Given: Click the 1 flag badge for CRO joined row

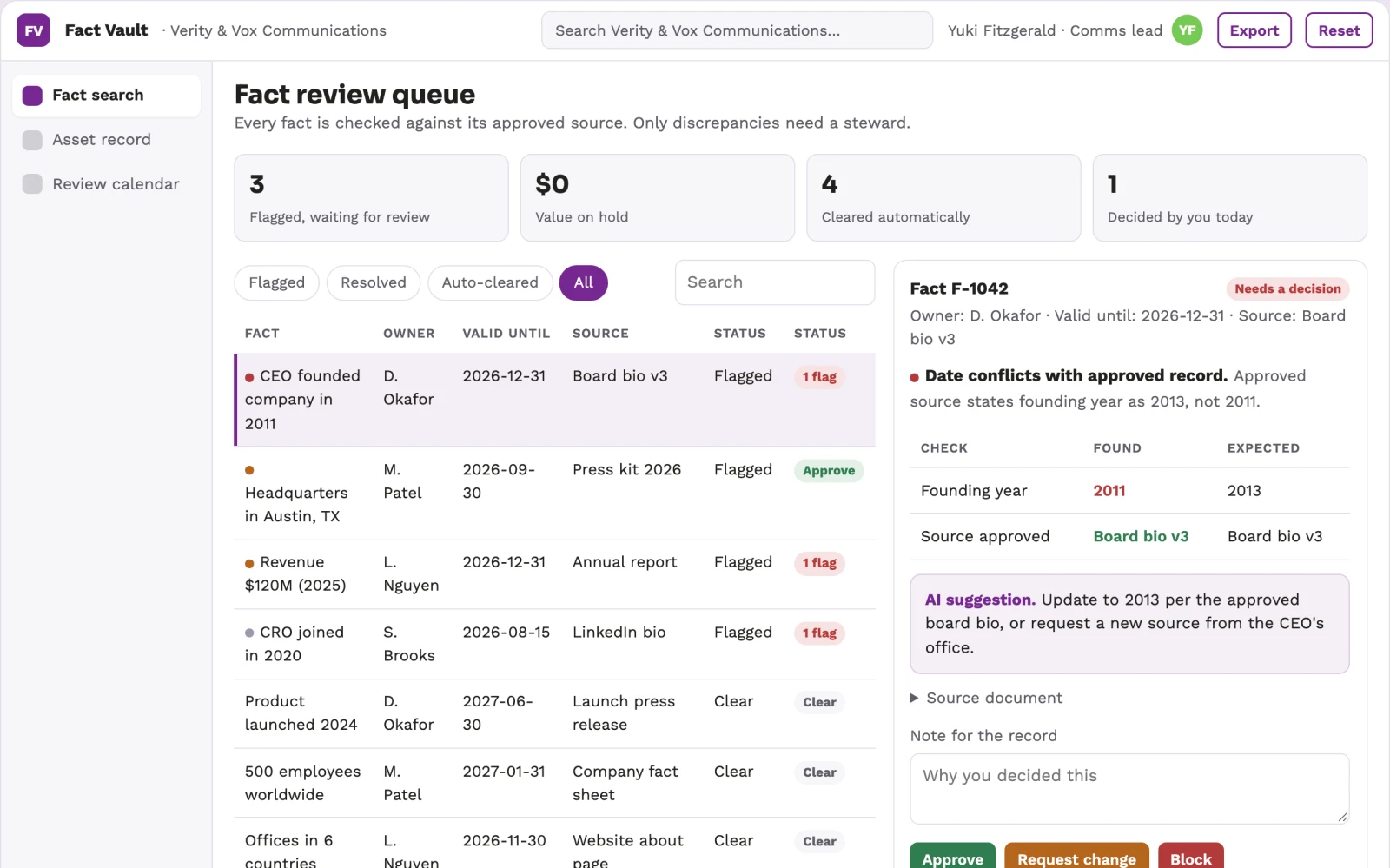Looking at the screenshot, I should pos(819,633).
